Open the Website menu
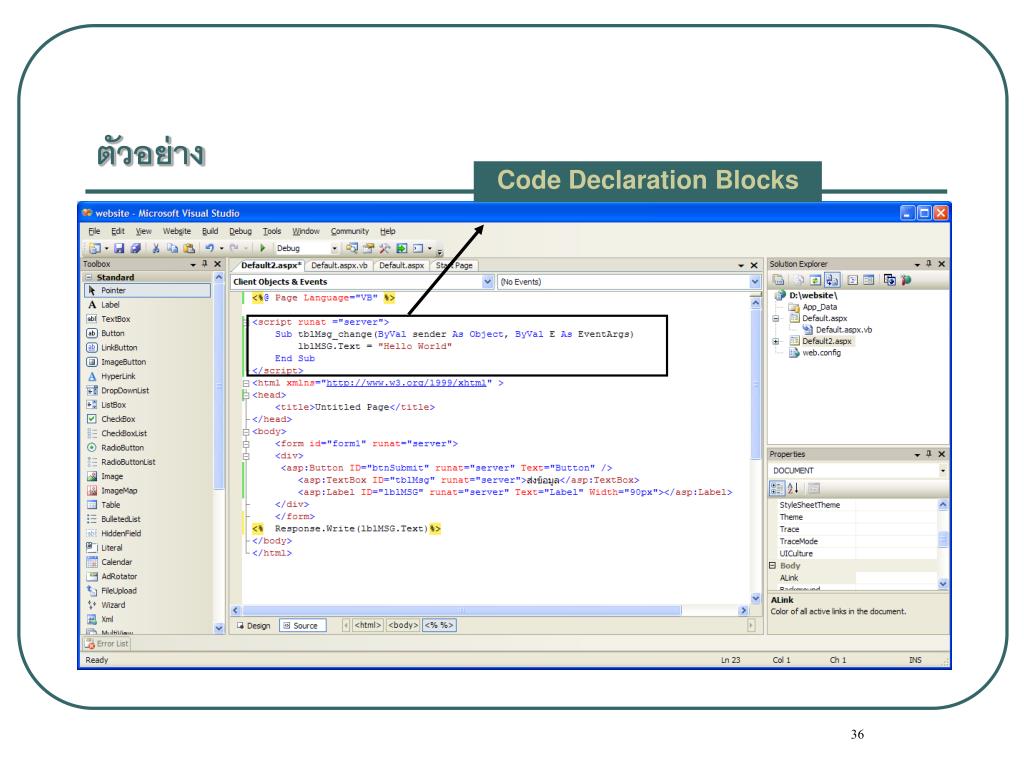Screen dimensions: 1024x768 tap(176, 231)
